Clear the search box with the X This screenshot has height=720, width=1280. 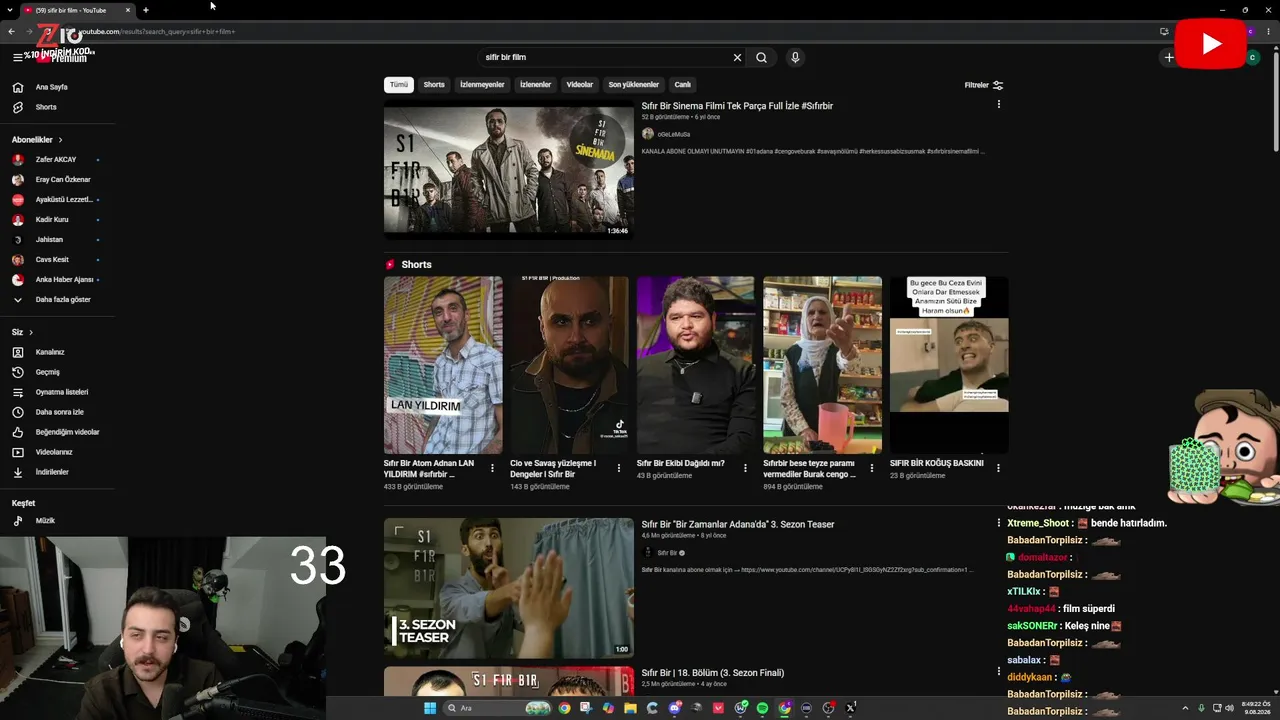[737, 57]
